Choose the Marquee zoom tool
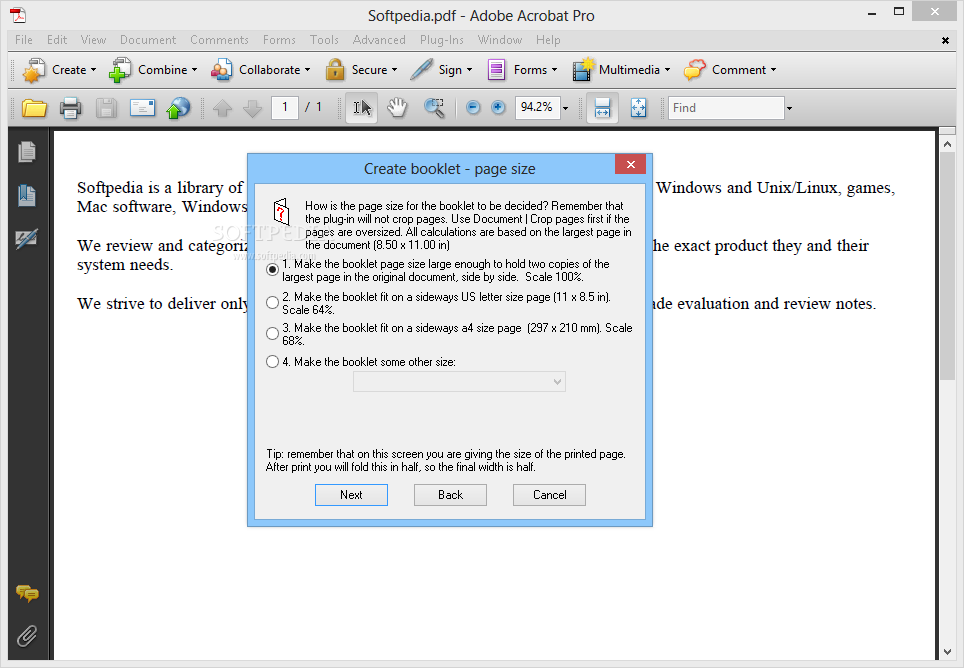964x668 pixels. point(434,108)
